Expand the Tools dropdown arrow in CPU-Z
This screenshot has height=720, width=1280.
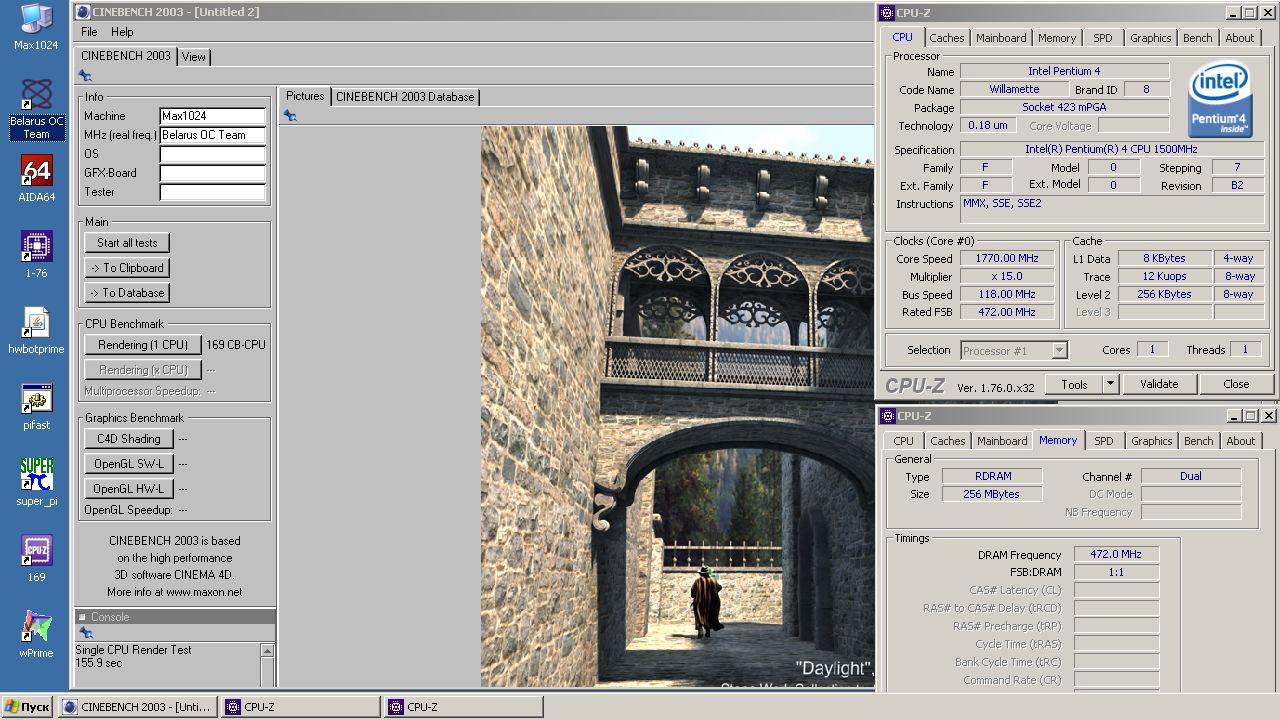[1110, 384]
